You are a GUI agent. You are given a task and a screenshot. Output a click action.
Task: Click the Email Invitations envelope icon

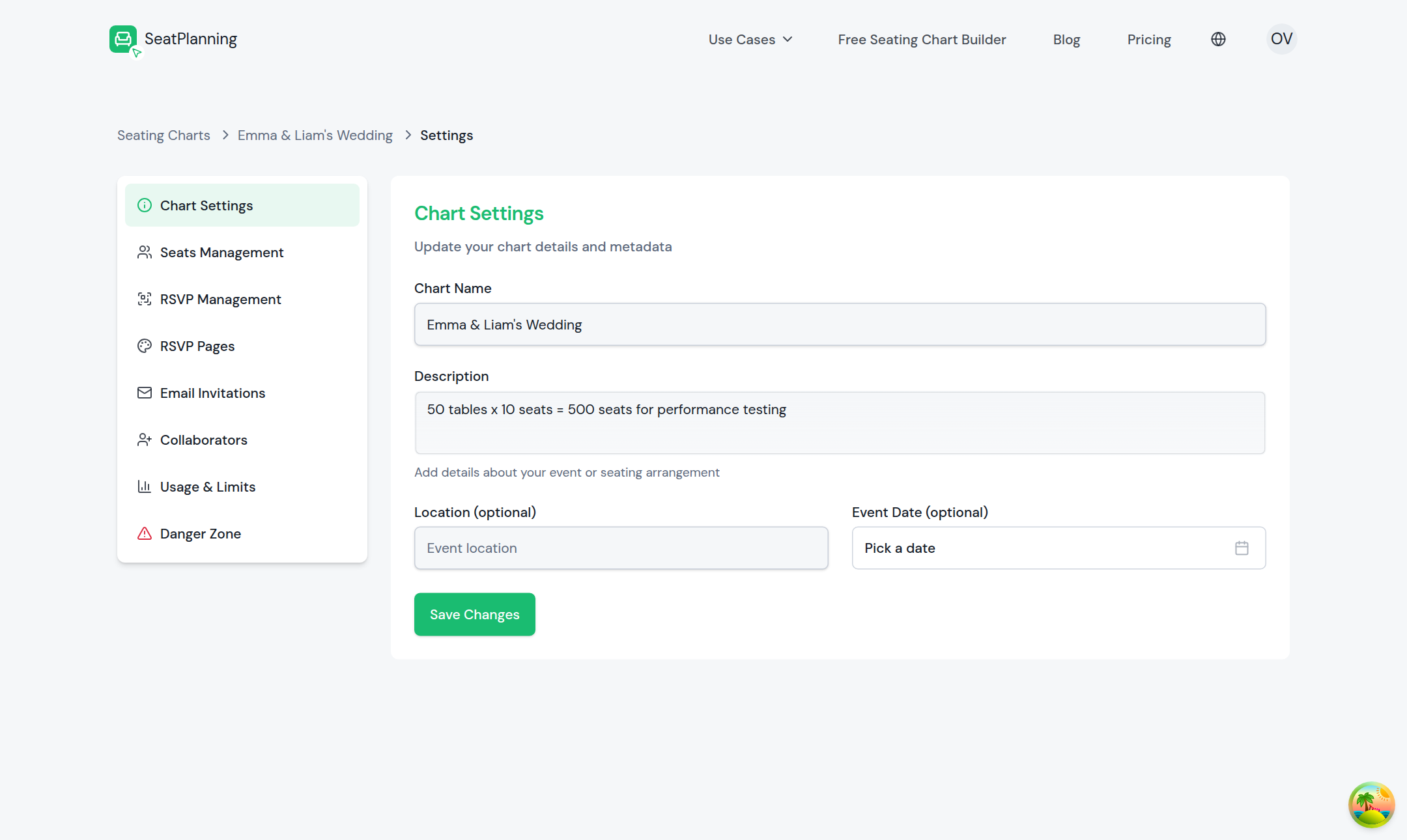[x=145, y=393]
